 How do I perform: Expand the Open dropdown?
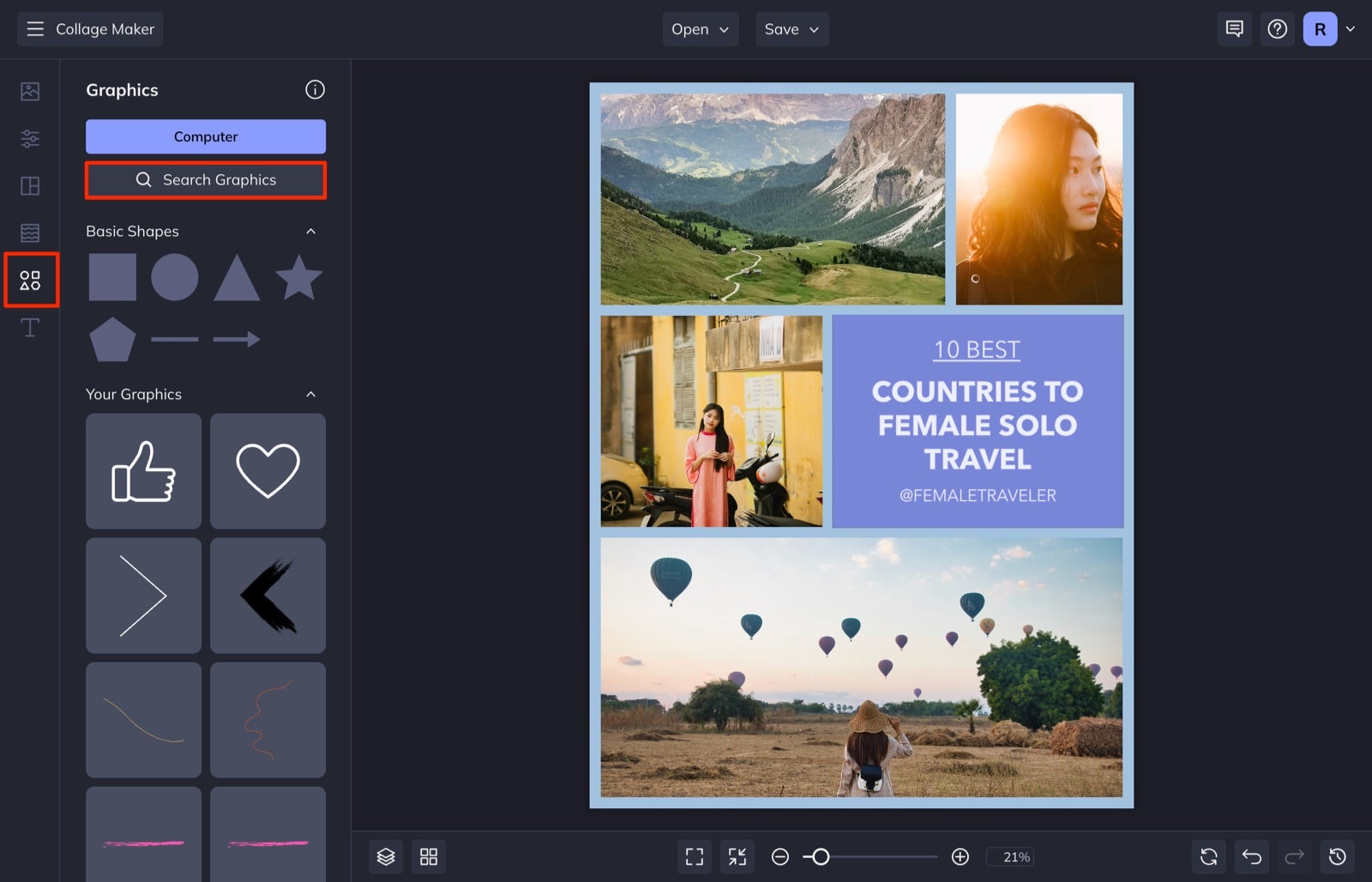pyautogui.click(x=700, y=28)
